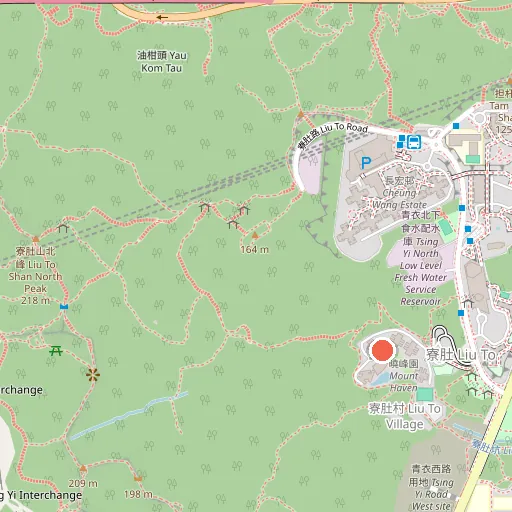Click the 164 m elevation label

click(254, 249)
